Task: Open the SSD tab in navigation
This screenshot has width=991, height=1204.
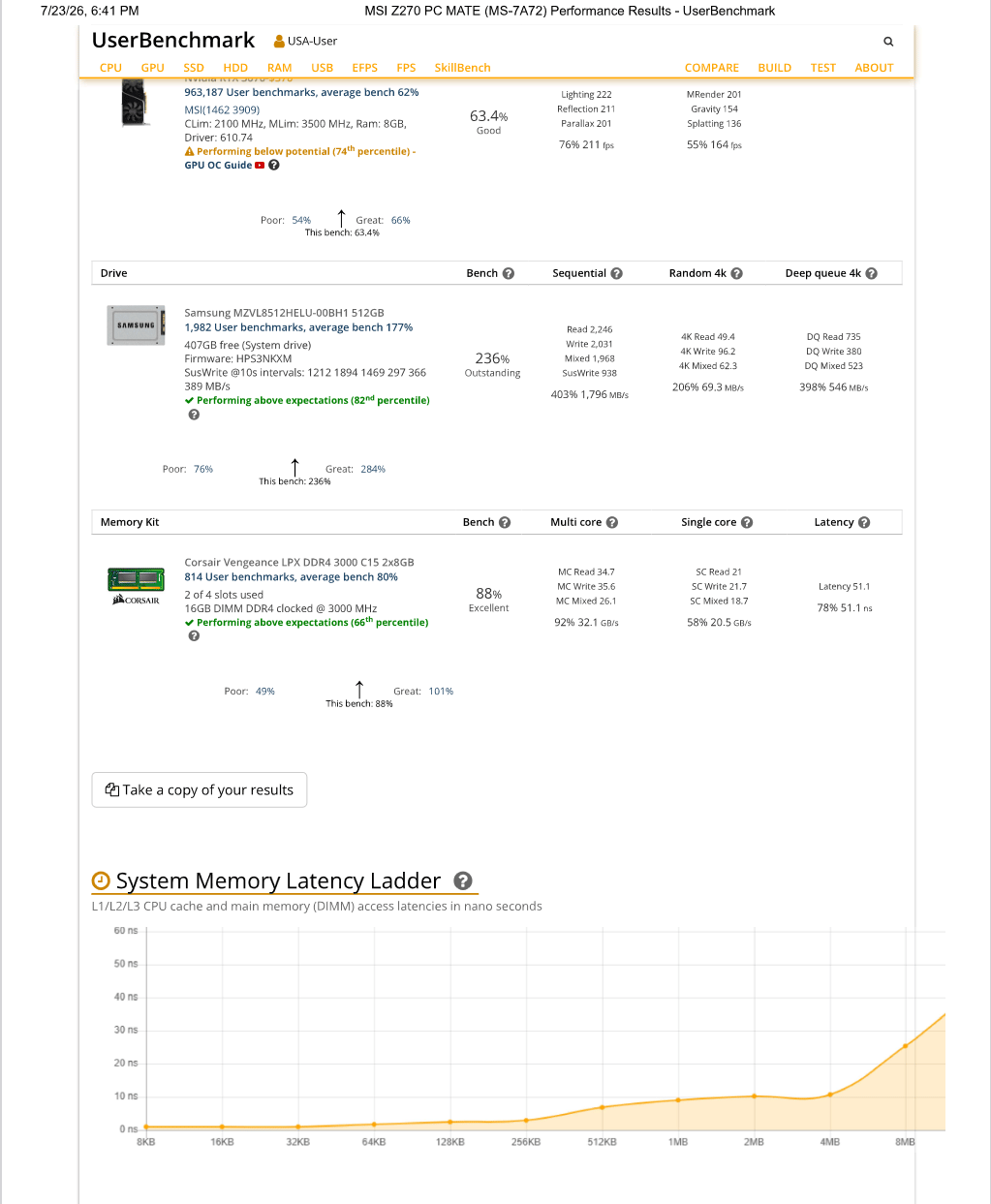Action: (x=194, y=68)
